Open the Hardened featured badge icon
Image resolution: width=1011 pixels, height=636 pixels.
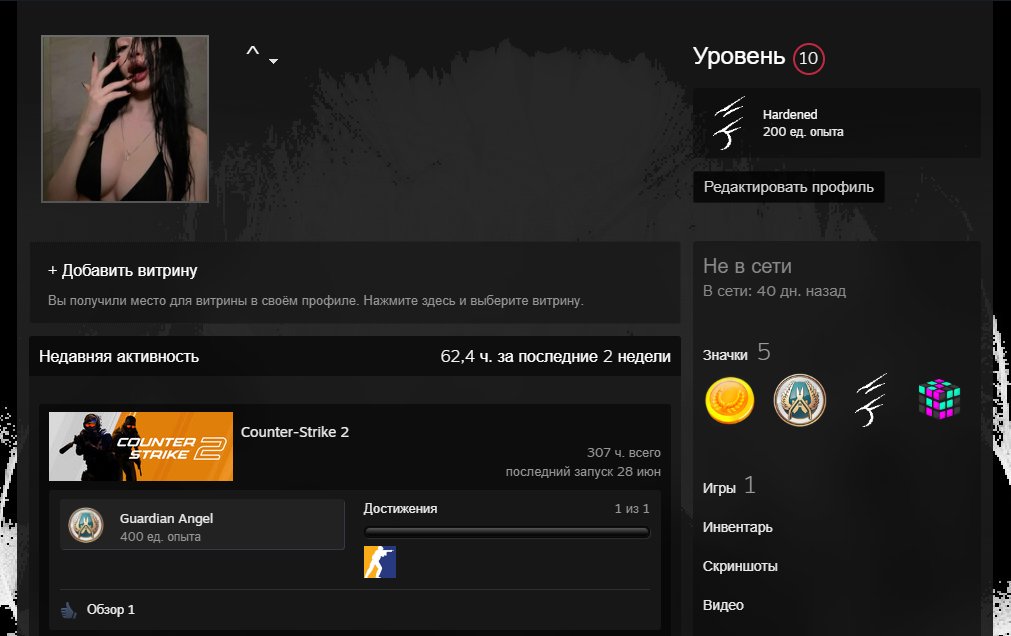pos(729,123)
